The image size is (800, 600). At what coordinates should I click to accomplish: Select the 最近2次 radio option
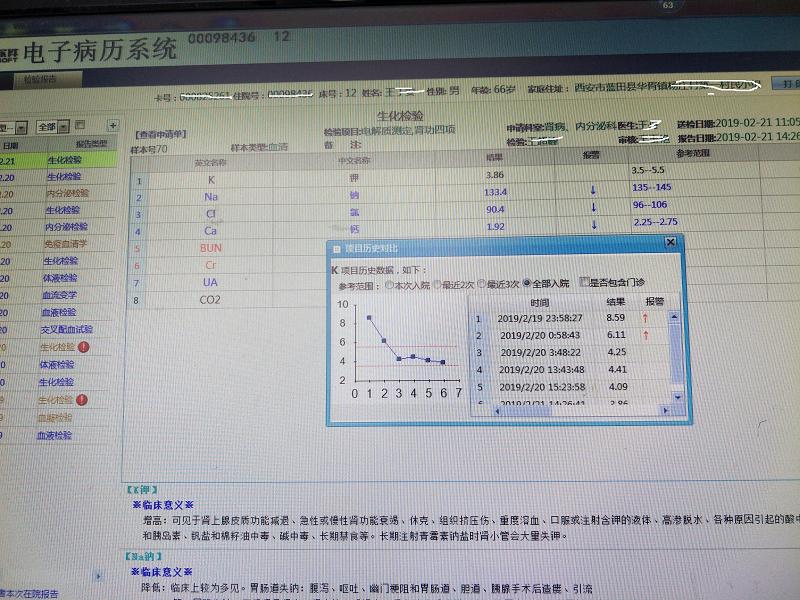(437, 284)
